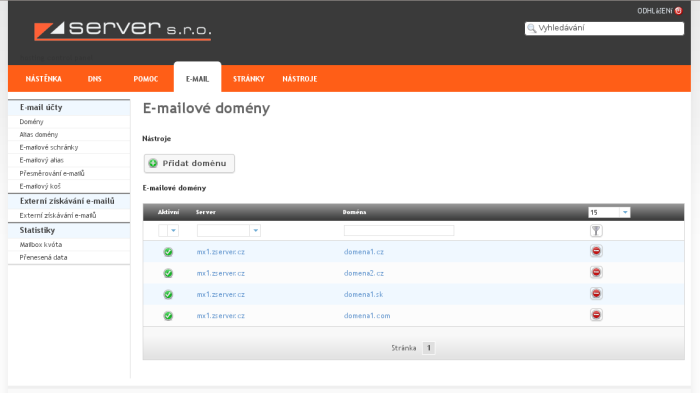The width and height of the screenshot is (700, 393).
Task: Open Domény in the sidebar
Action: pos(31,121)
